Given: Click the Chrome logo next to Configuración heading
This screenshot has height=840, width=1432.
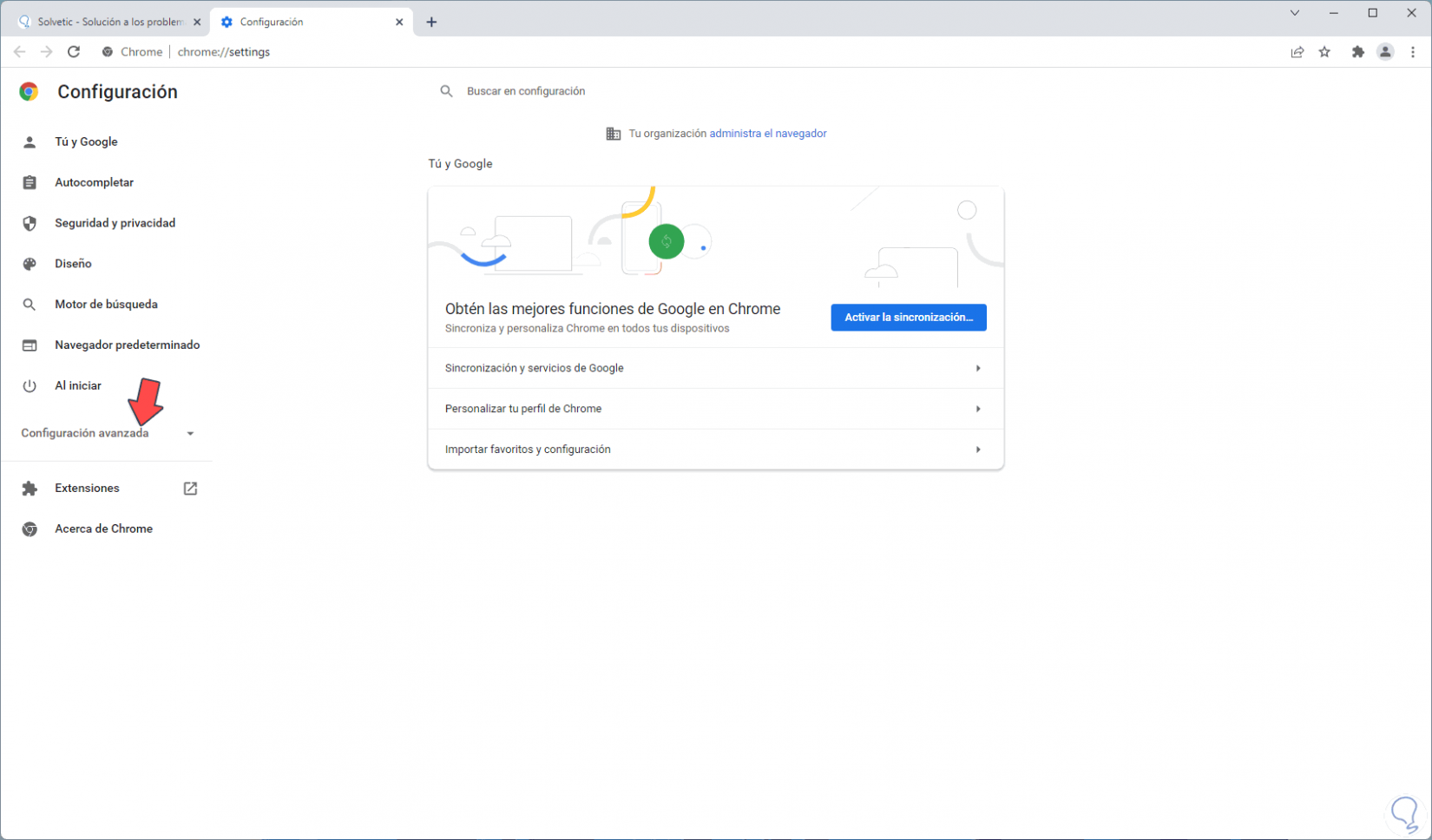Looking at the screenshot, I should click(29, 92).
